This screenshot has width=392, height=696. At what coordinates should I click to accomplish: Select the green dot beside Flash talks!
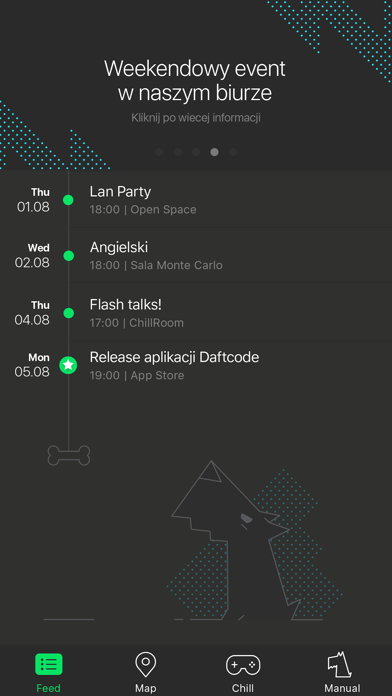coord(68,313)
